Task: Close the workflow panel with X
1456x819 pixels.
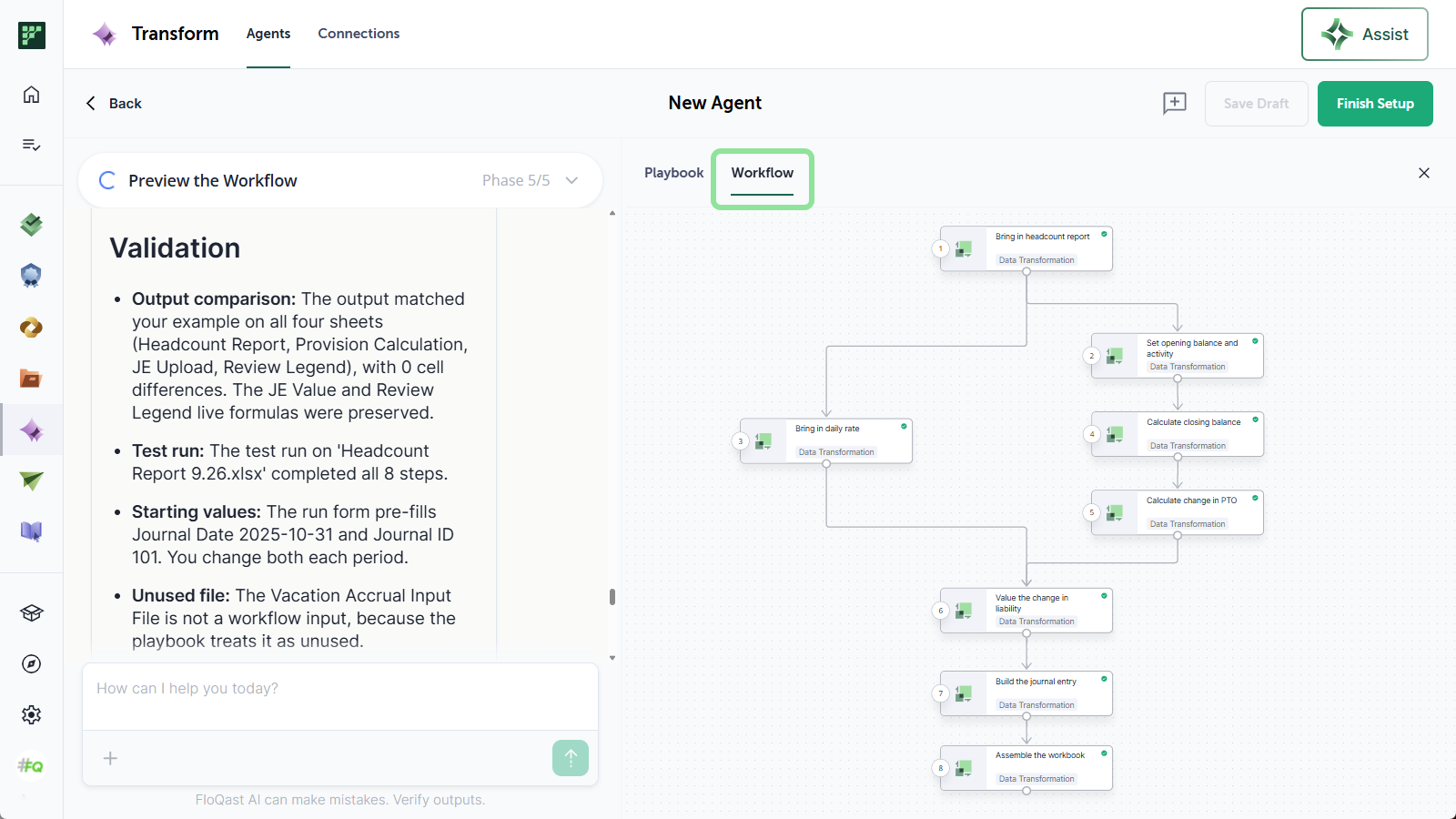Action: [x=1424, y=173]
